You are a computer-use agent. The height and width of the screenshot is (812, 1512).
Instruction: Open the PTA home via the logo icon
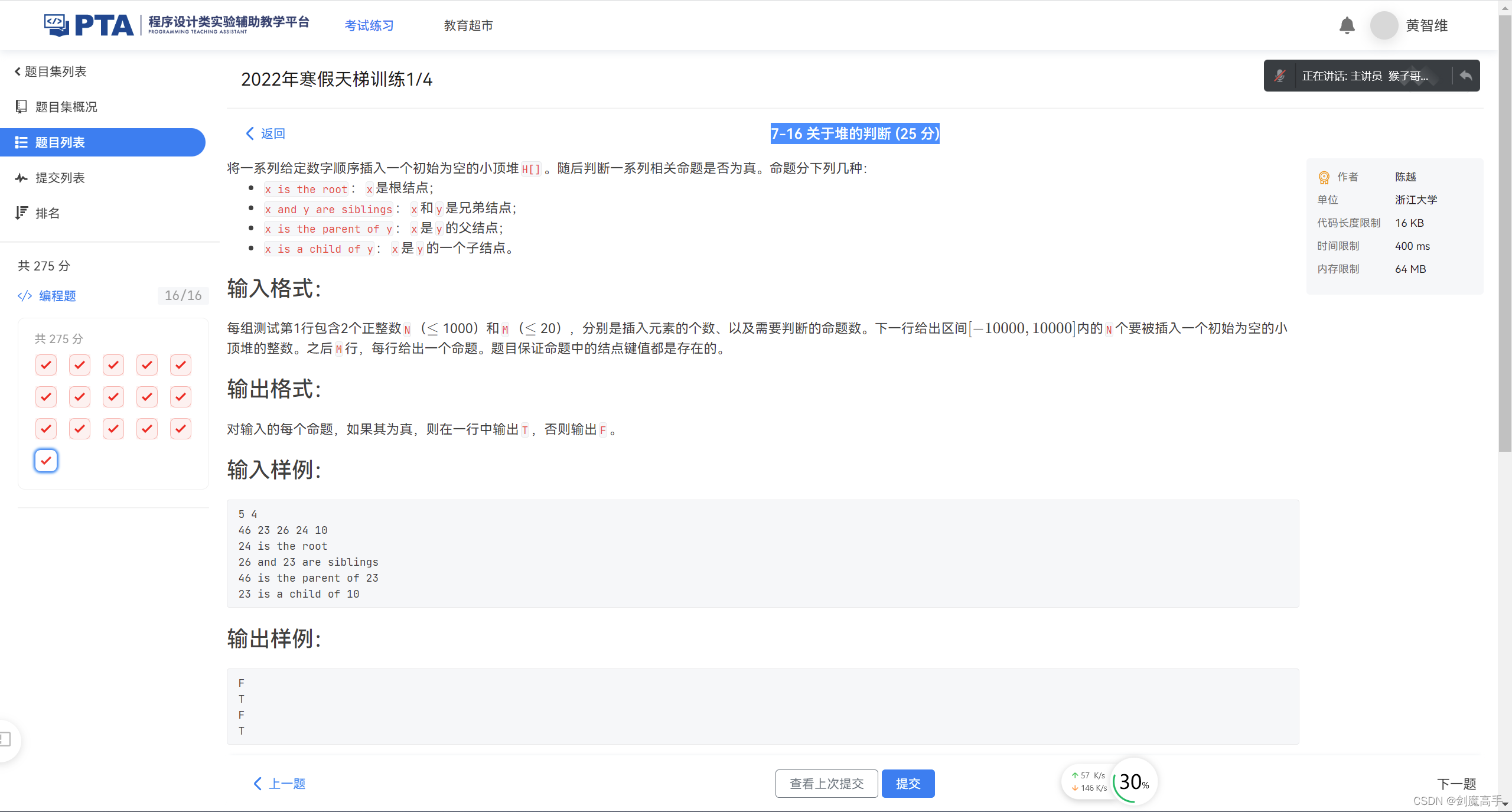57,24
